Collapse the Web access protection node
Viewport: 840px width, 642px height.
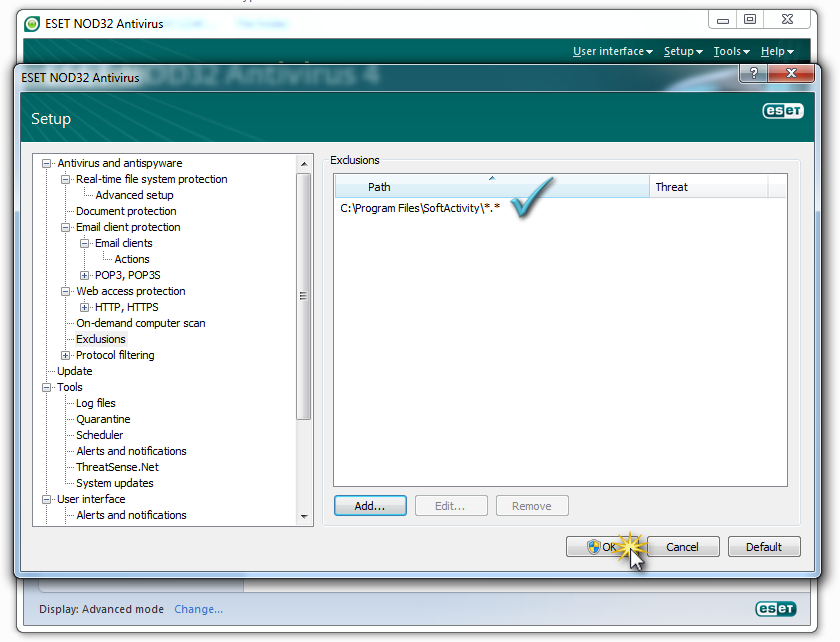65,292
